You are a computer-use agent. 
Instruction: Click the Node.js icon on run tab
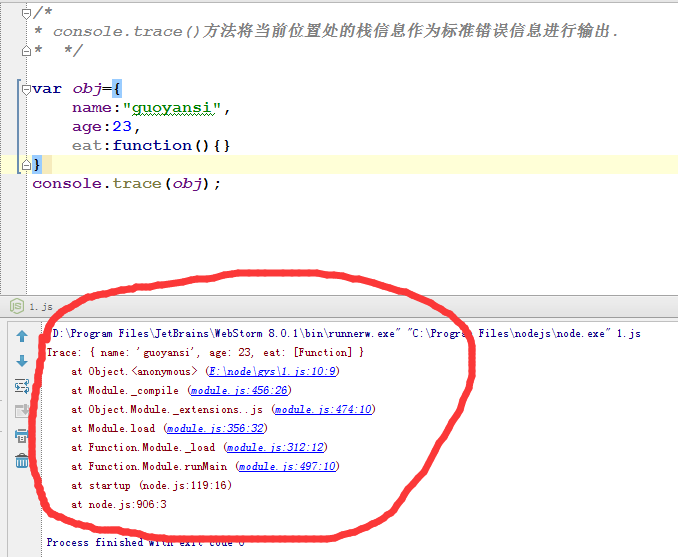(18, 307)
